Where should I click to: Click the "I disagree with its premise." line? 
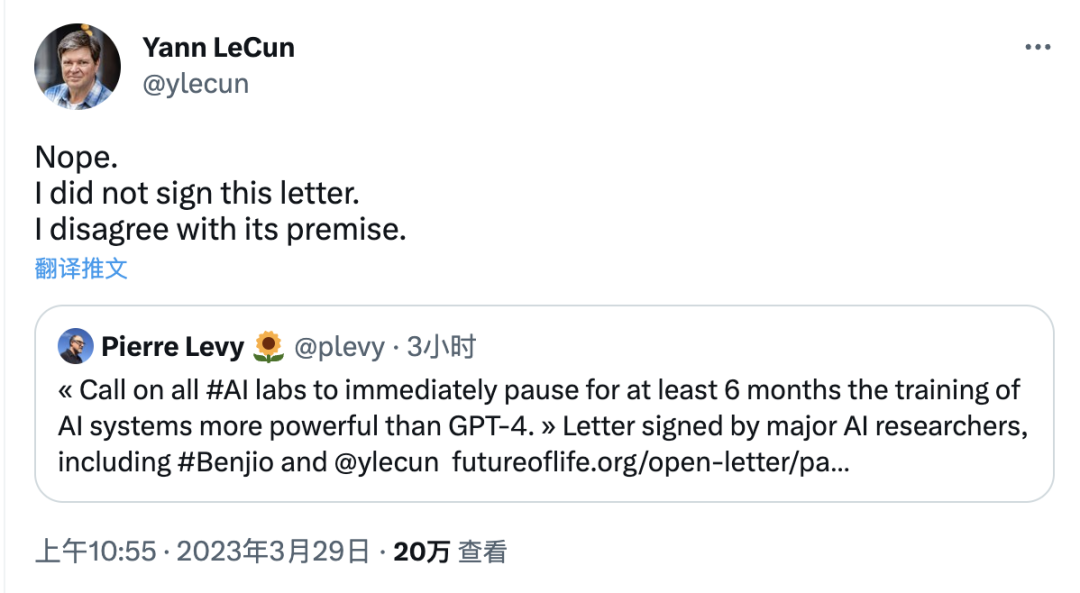tap(220, 229)
